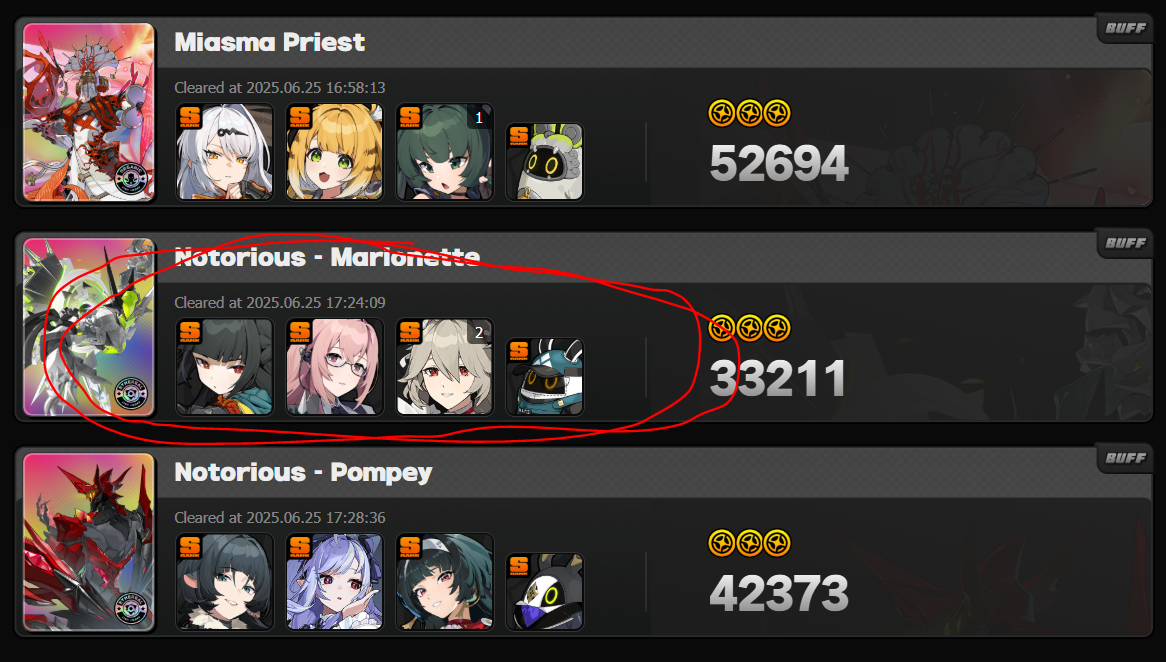The width and height of the screenshot is (1166, 662).
Task: Click the blue rabbit-eared Bangboo icon
Action: click(545, 377)
